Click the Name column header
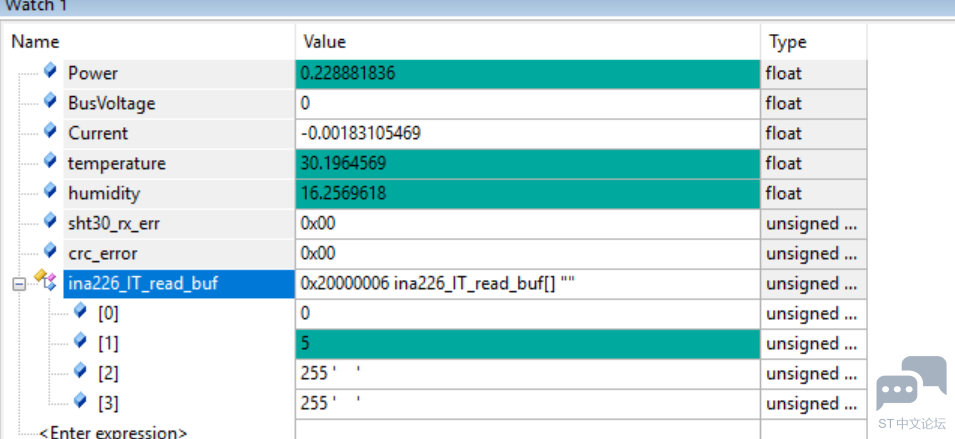This screenshot has height=439, width=955. [35, 42]
